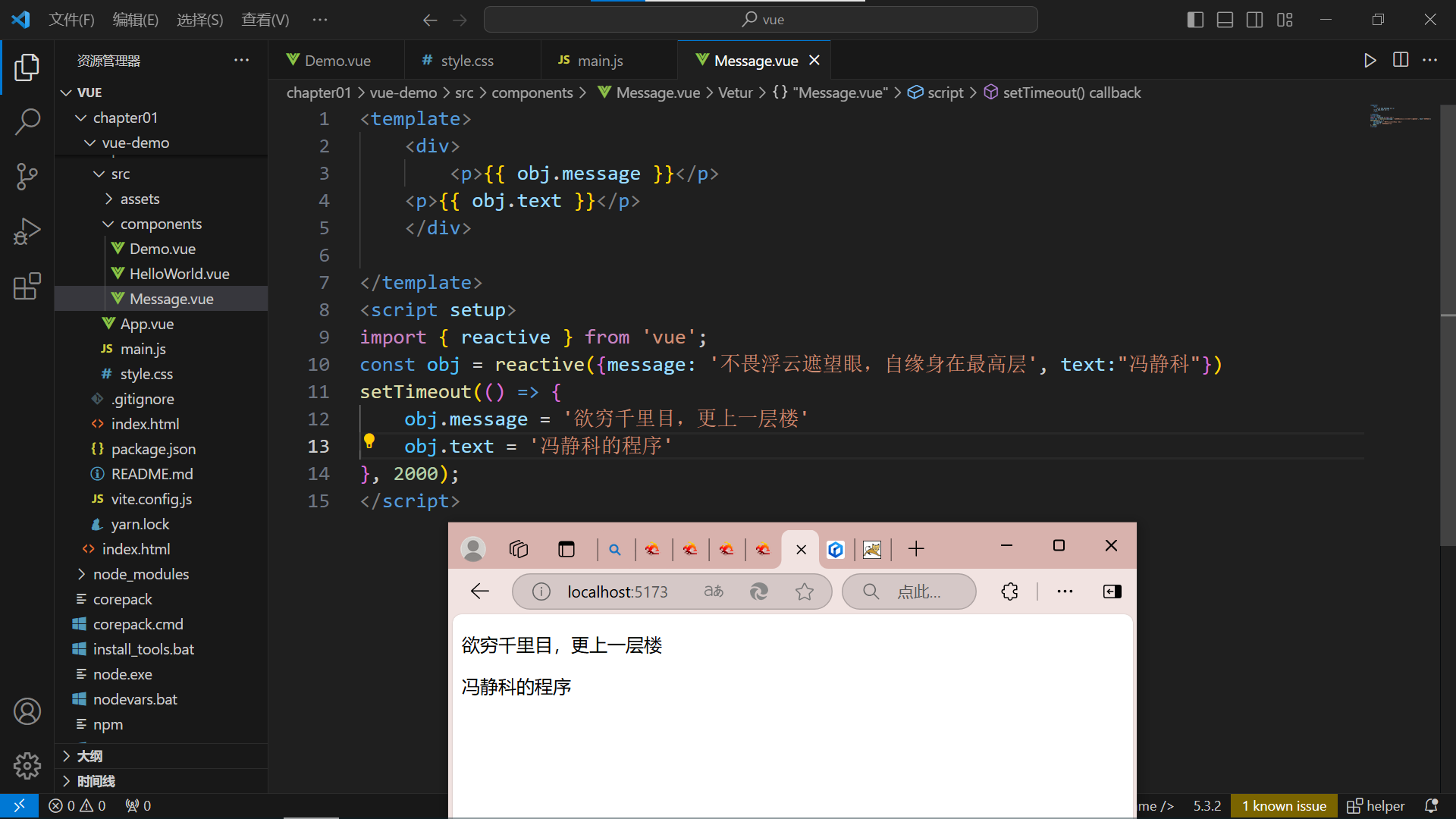Image resolution: width=1456 pixels, height=819 pixels.
Task: Switch to the Demo.vue tab
Action: (337, 61)
